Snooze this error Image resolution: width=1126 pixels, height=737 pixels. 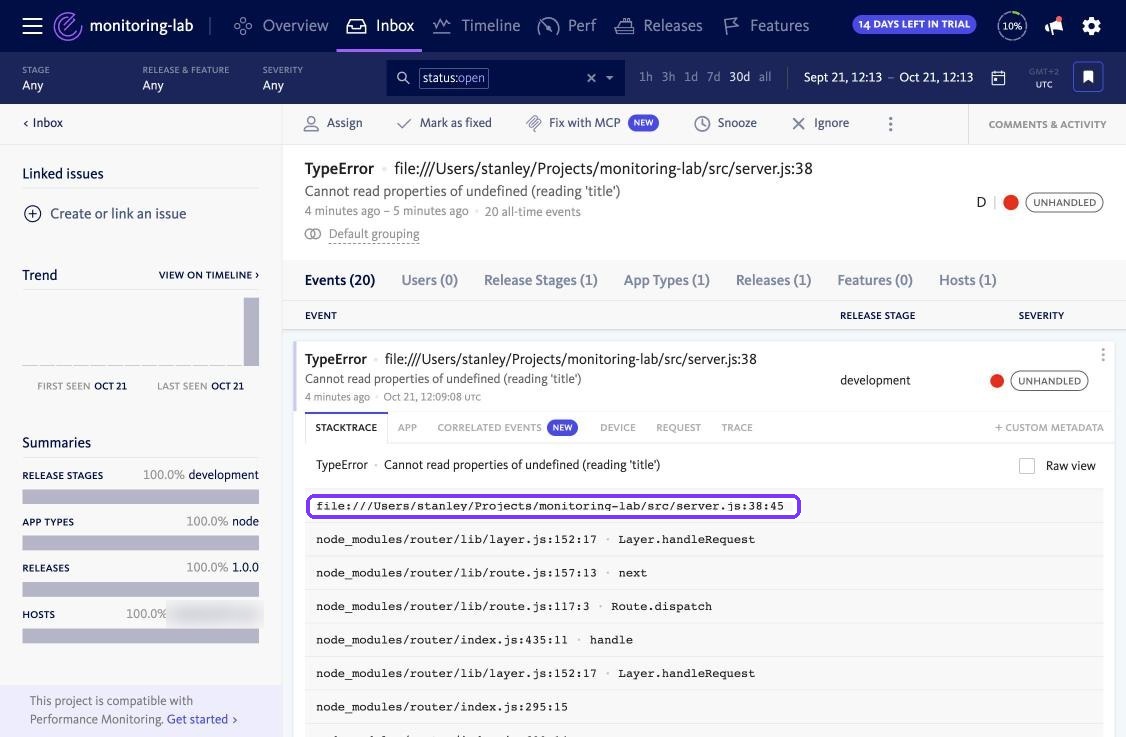[x=725, y=123]
